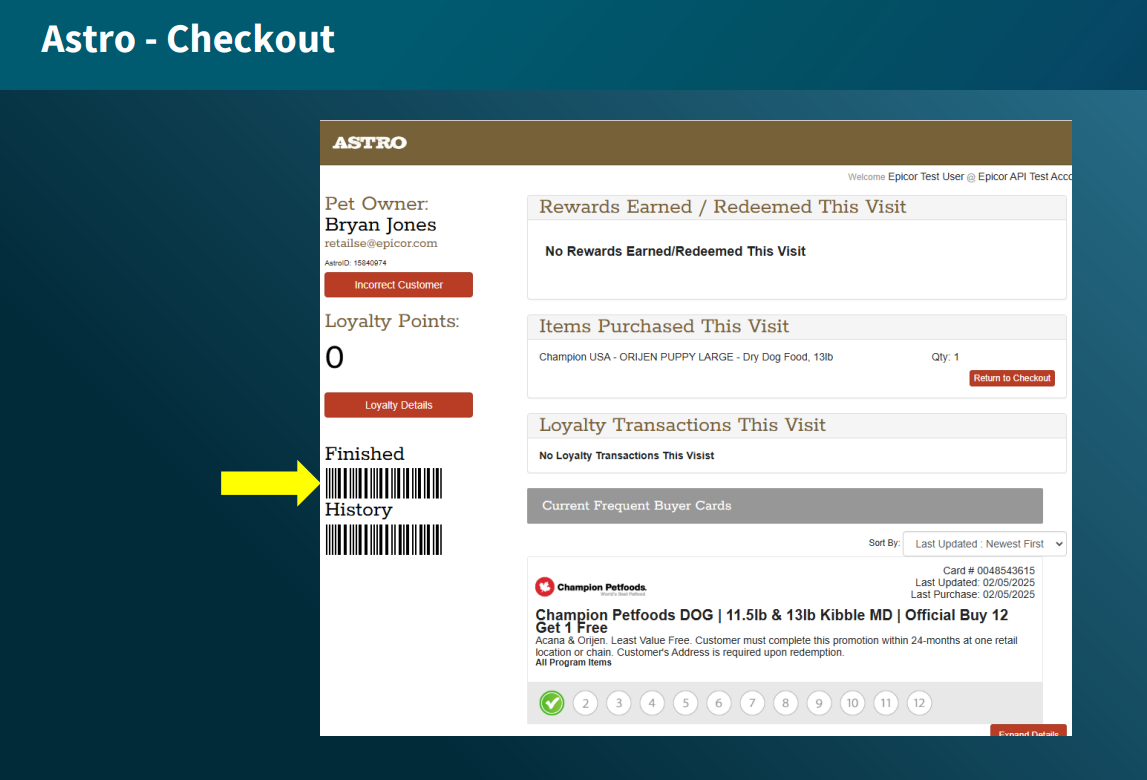Click stamp circle number 6
Screen dimensions: 1147x780
(719, 703)
